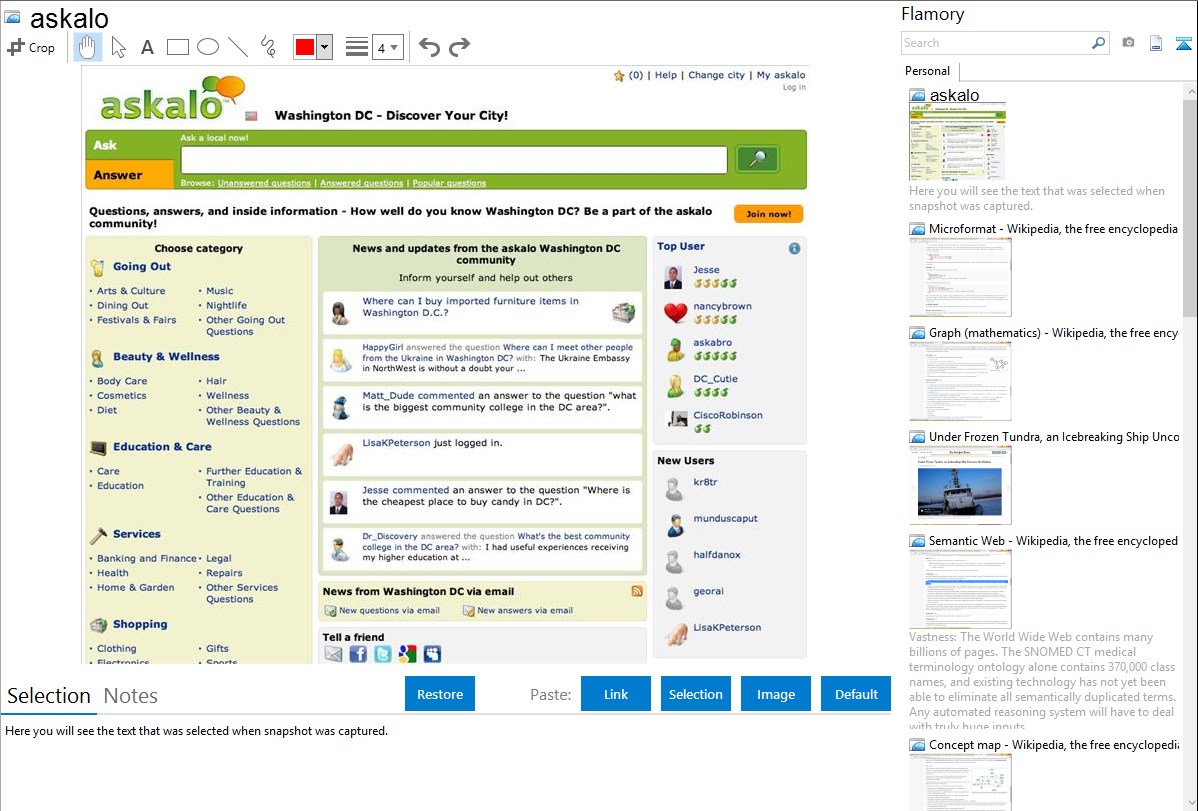The width and height of the screenshot is (1198, 811).
Task: Click top user nancybrown
Action: [722, 306]
